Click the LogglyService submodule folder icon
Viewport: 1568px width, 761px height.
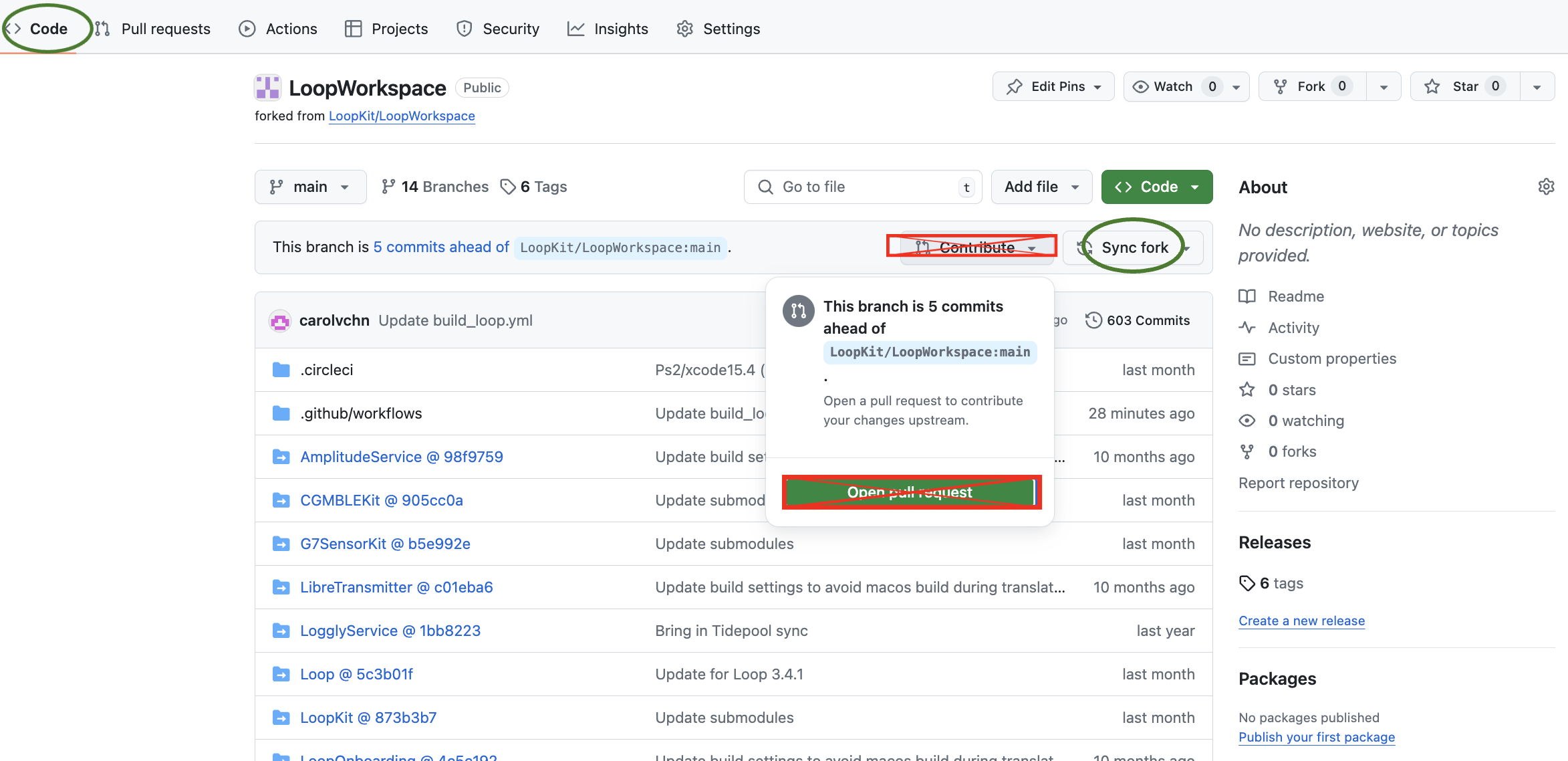[x=281, y=631]
